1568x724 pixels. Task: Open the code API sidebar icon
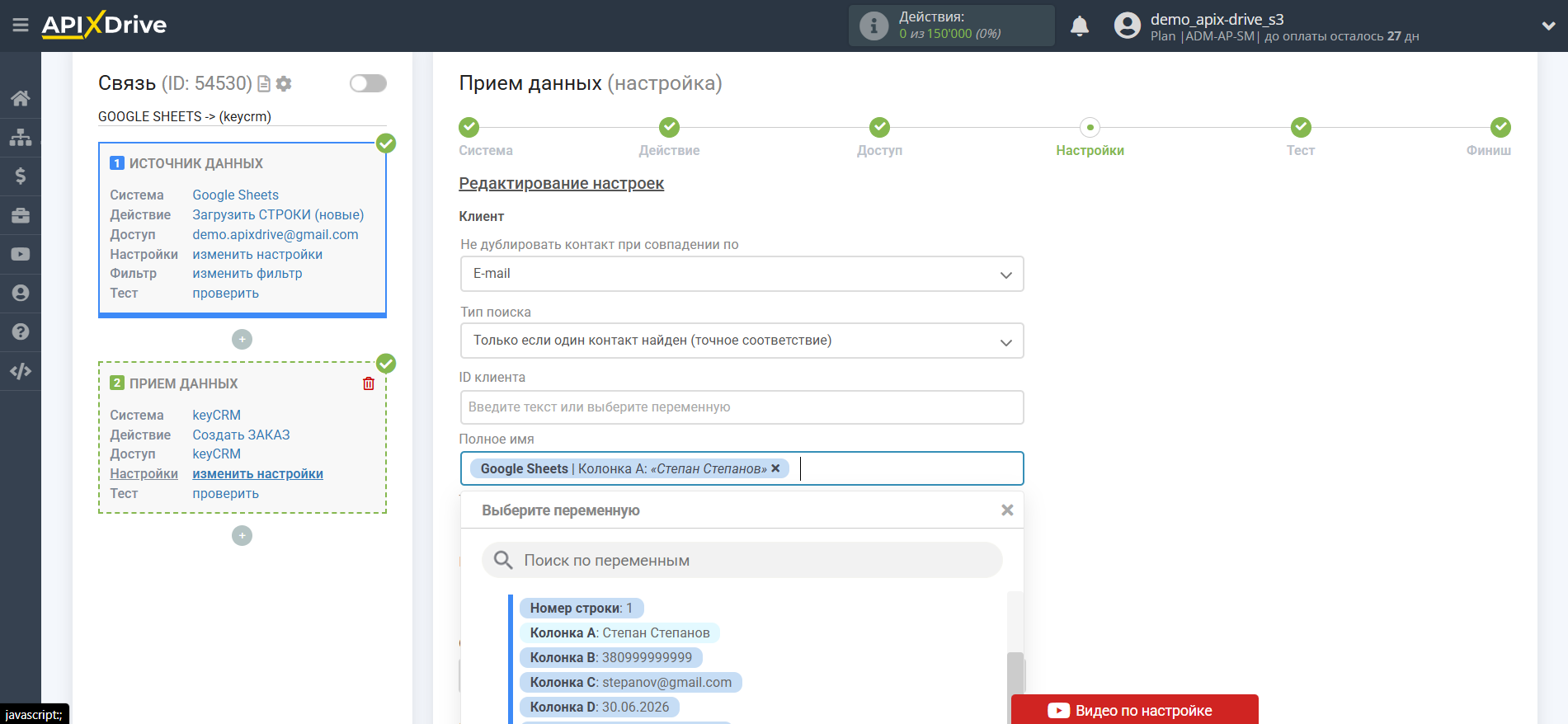(x=21, y=371)
